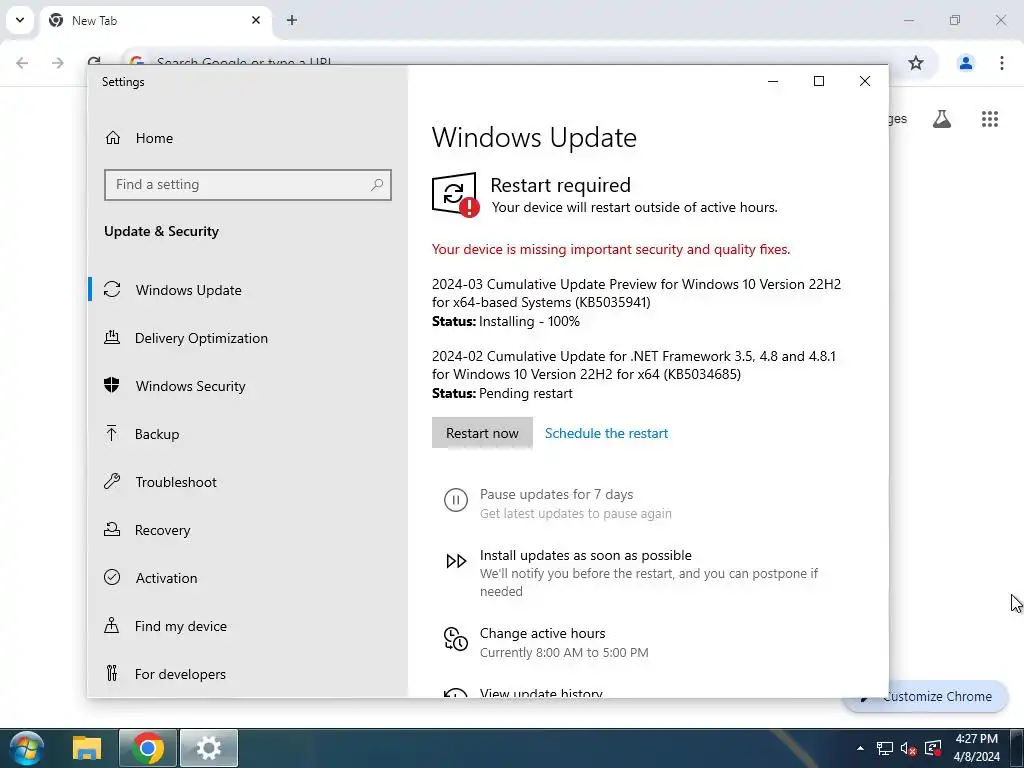1024x768 pixels.
Task: Click the search magnifier in Find a setting
Action: pyautogui.click(x=377, y=185)
